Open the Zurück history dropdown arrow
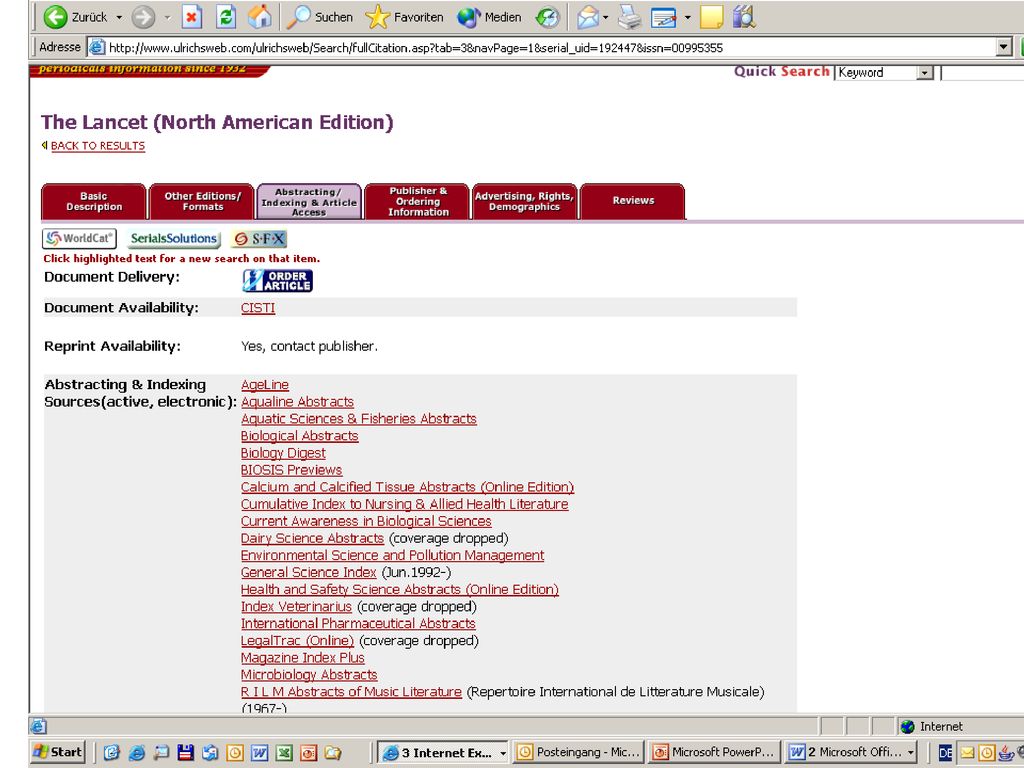 coord(119,18)
